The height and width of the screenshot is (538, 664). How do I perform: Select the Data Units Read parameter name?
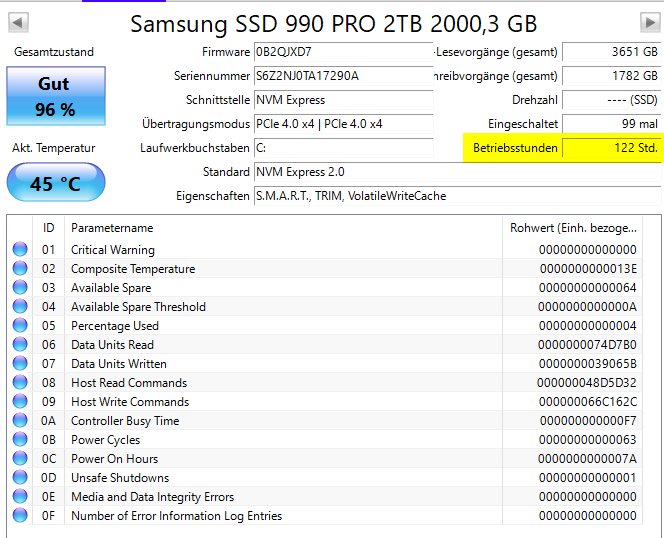click(x=112, y=345)
